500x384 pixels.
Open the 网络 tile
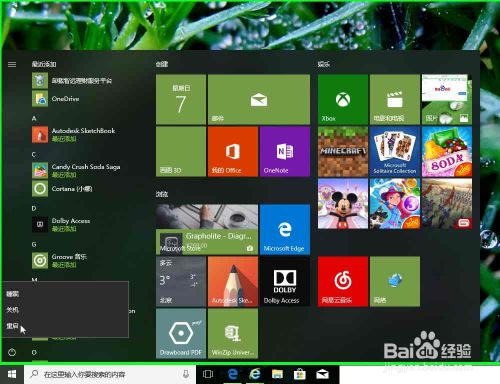[x=395, y=282]
